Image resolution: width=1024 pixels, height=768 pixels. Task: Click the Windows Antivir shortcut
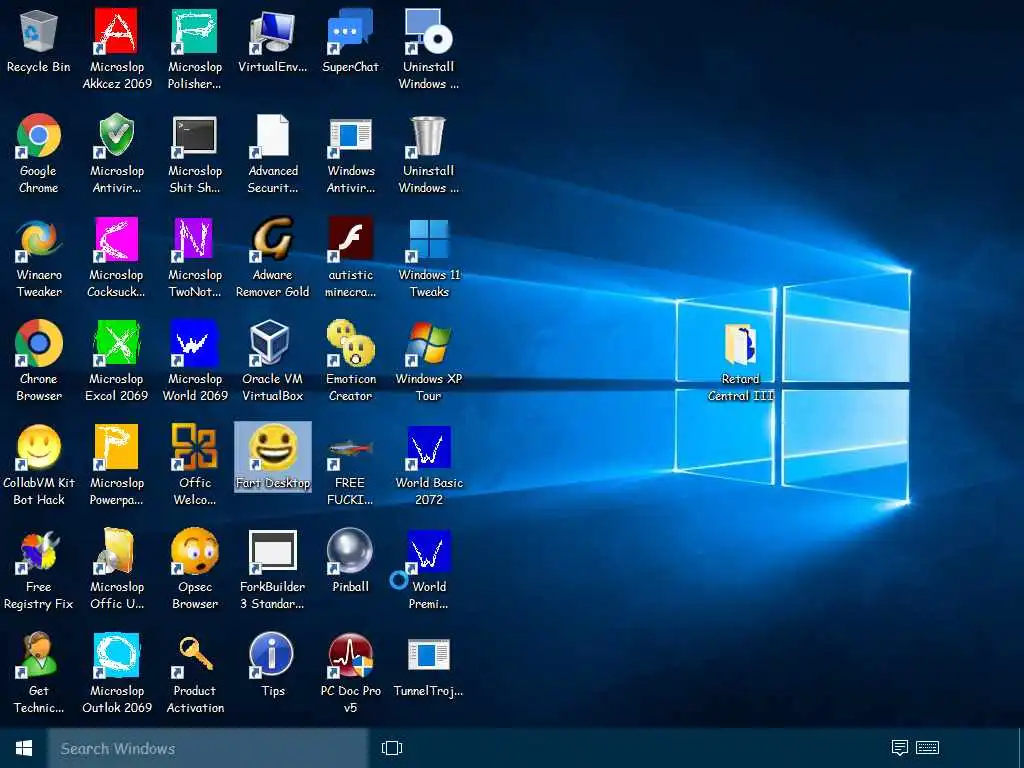click(x=351, y=153)
